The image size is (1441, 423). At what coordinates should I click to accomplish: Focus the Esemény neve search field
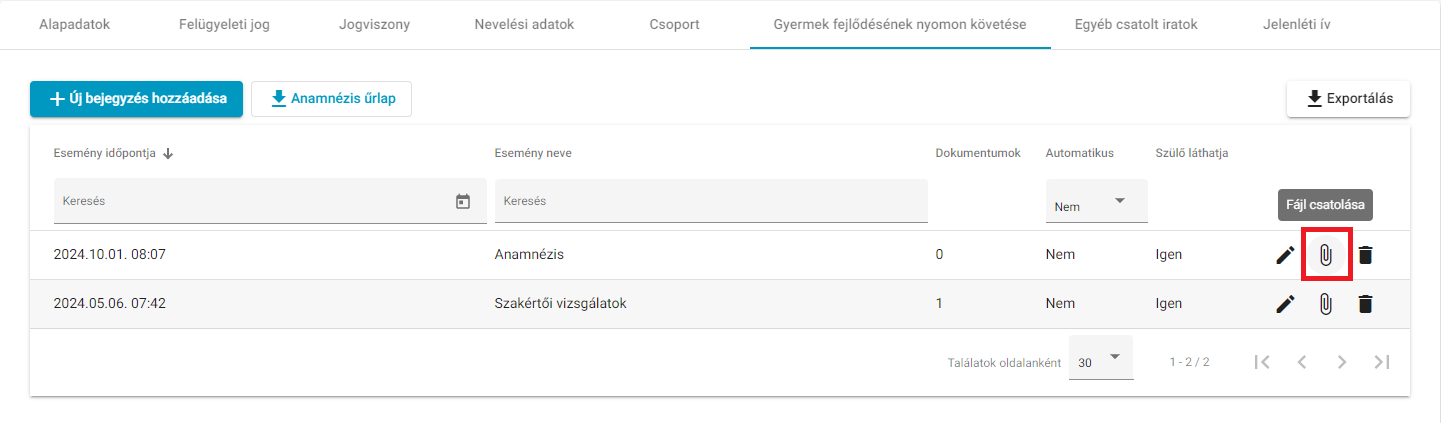(x=711, y=201)
